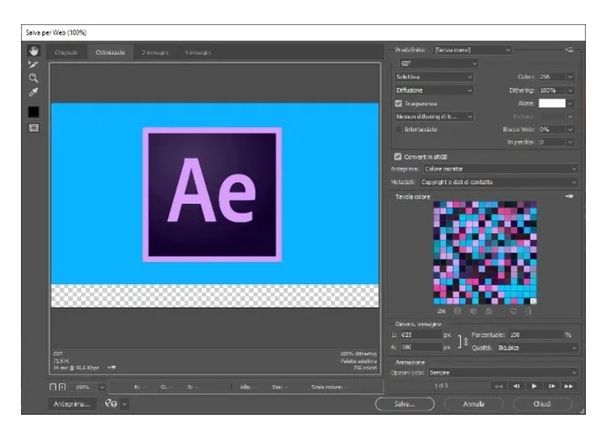Image resolution: width=610 pixels, height=434 pixels.
Task: Expand the browser preview dropdown arrow
Action: 124,404
